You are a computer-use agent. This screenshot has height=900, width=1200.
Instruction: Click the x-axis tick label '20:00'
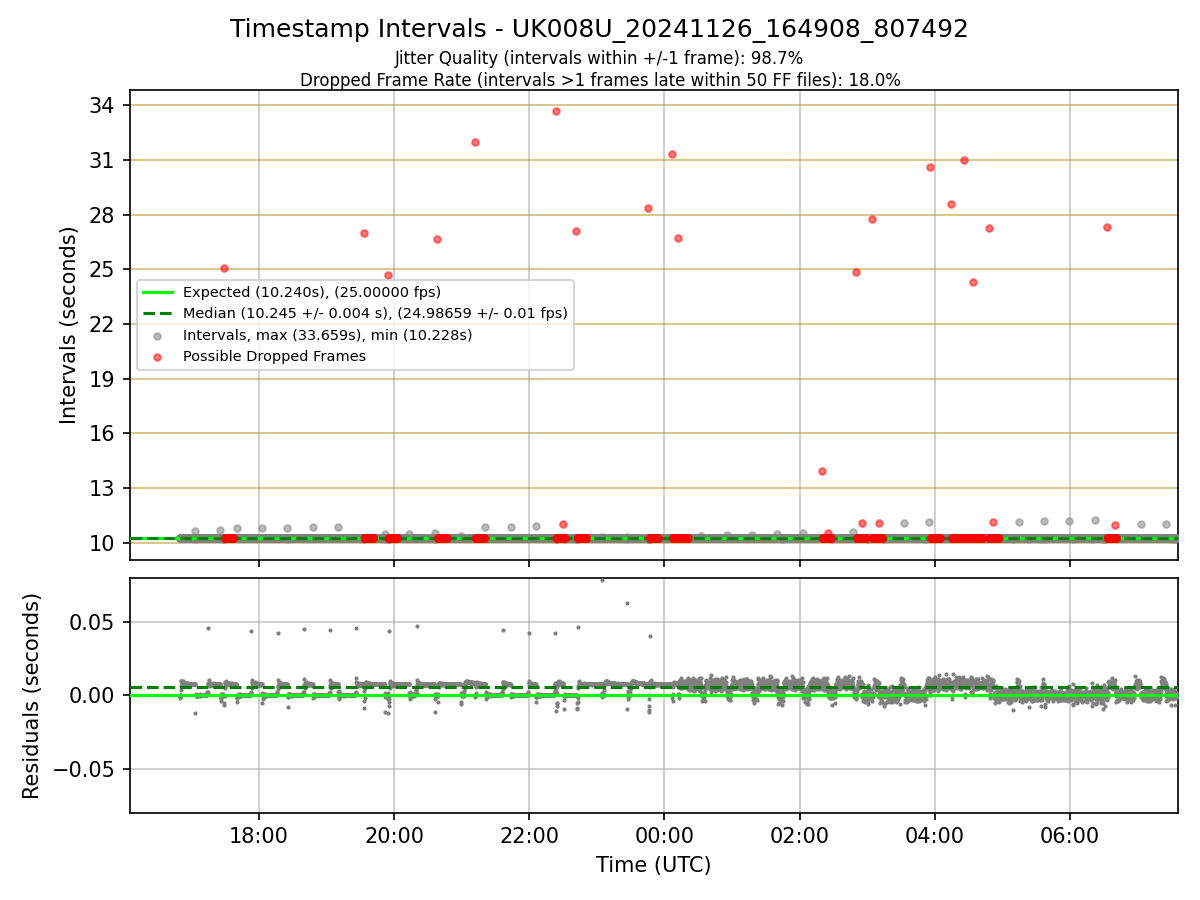(394, 834)
